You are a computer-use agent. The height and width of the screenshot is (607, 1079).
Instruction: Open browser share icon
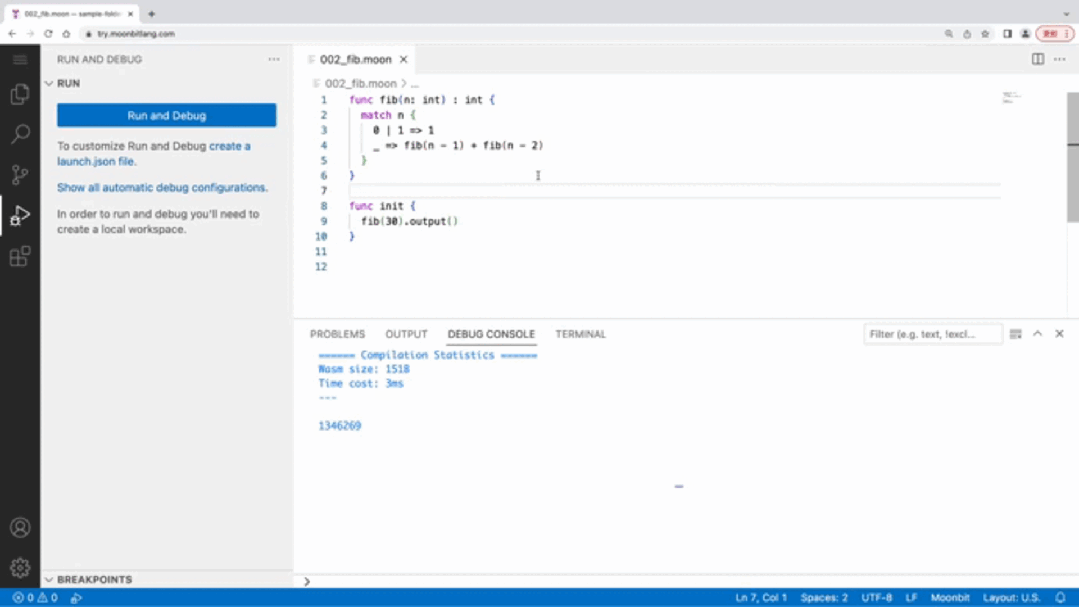[x=967, y=34]
